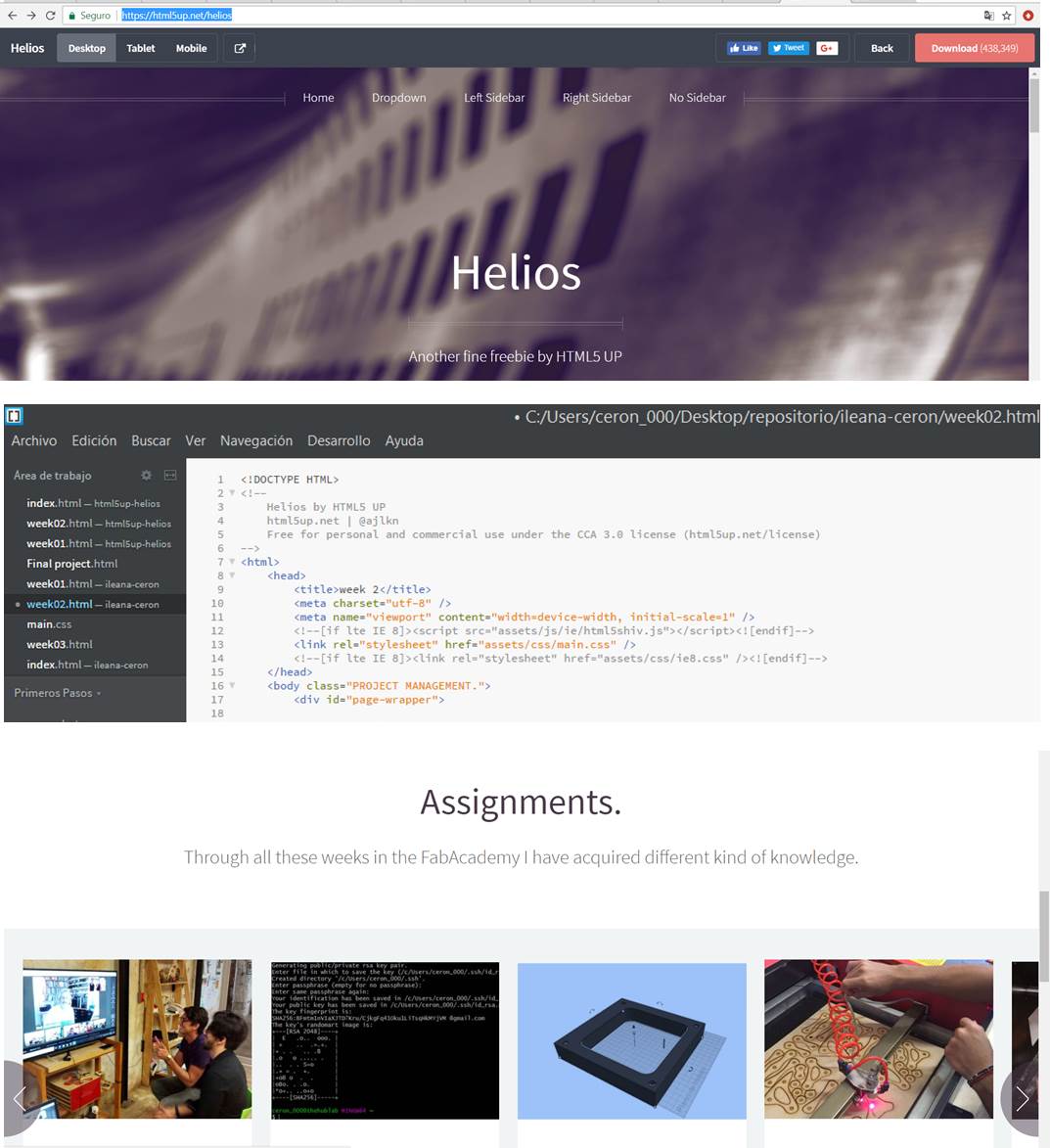
Task: Bookmark the page with the star icon
Action: tap(1007, 16)
